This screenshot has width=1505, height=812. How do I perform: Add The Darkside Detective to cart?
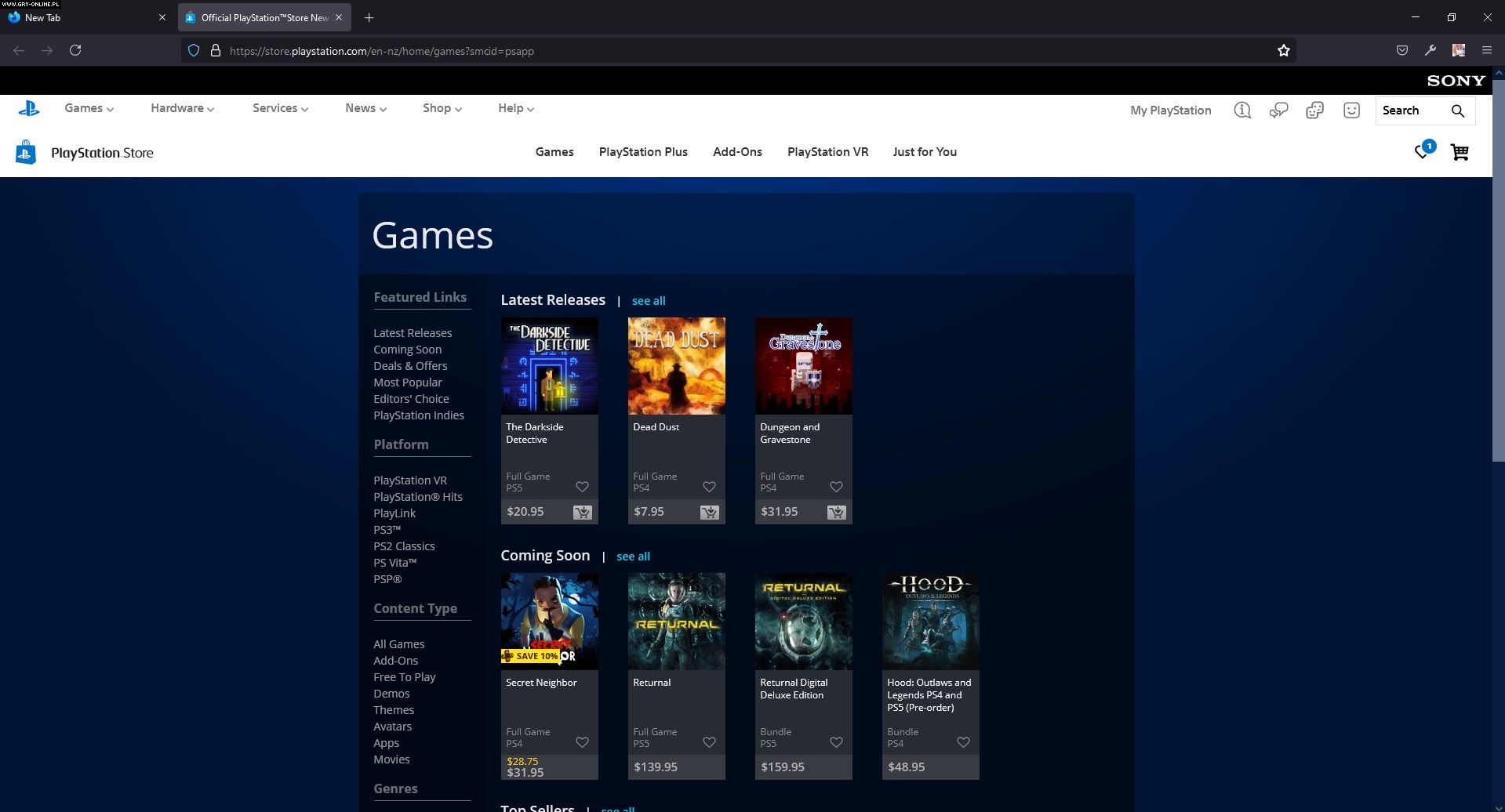click(582, 512)
